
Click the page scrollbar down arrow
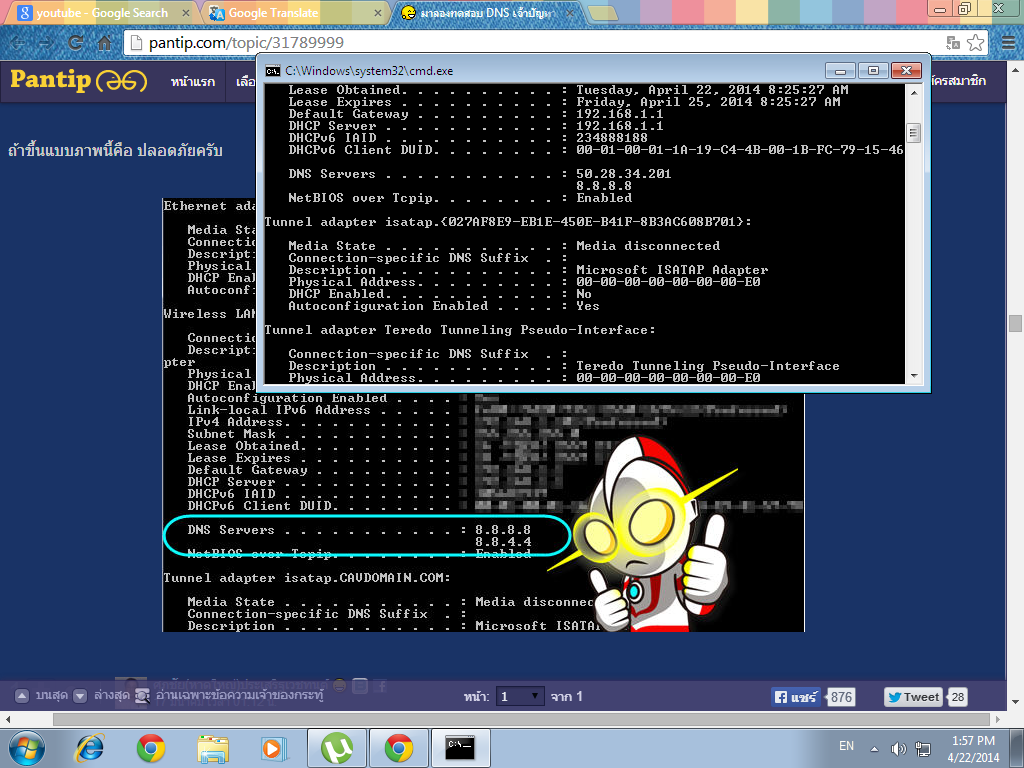pyautogui.click(x=1015, y=703)
